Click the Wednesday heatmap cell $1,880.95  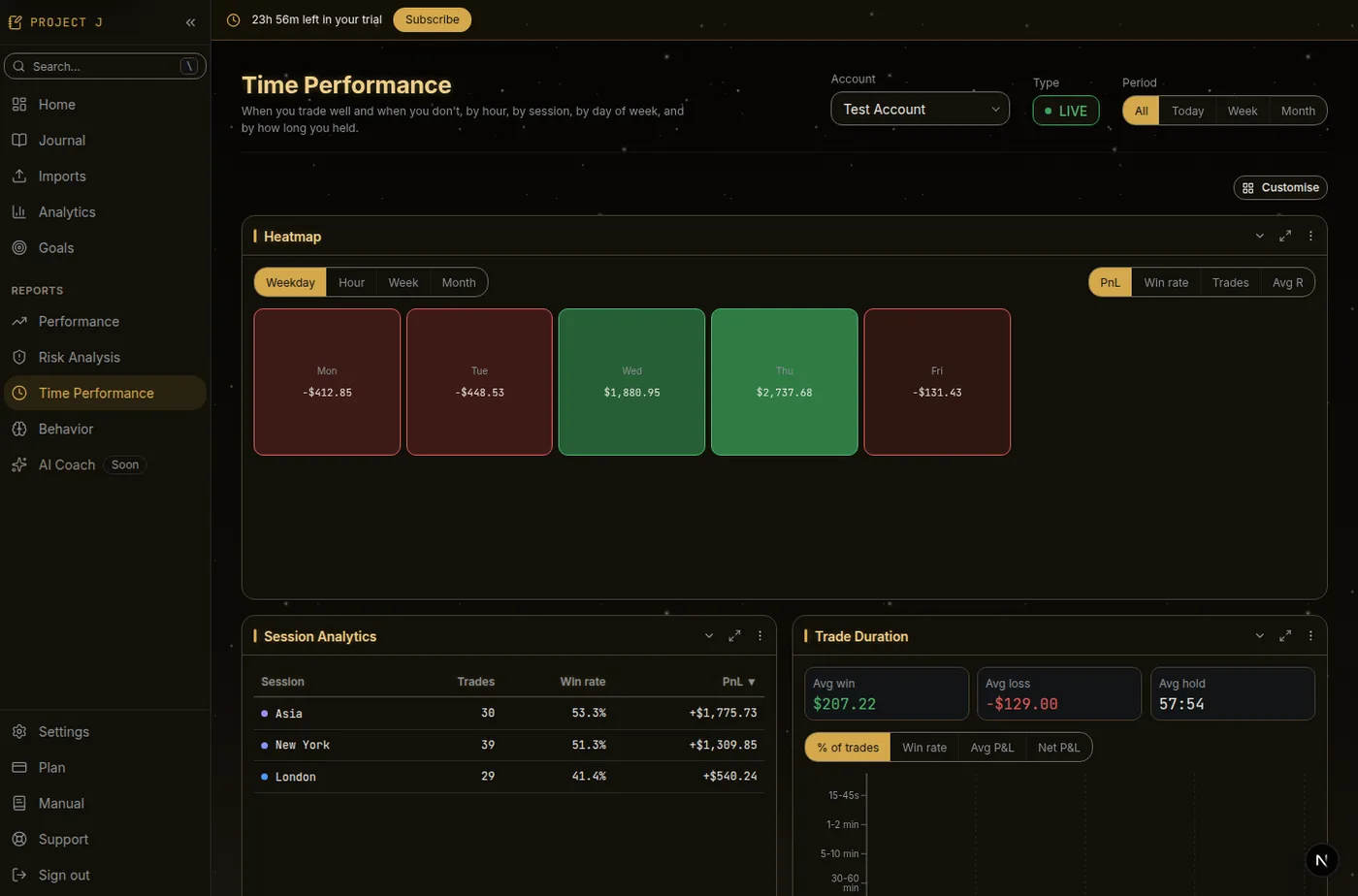tap(631, 382)
